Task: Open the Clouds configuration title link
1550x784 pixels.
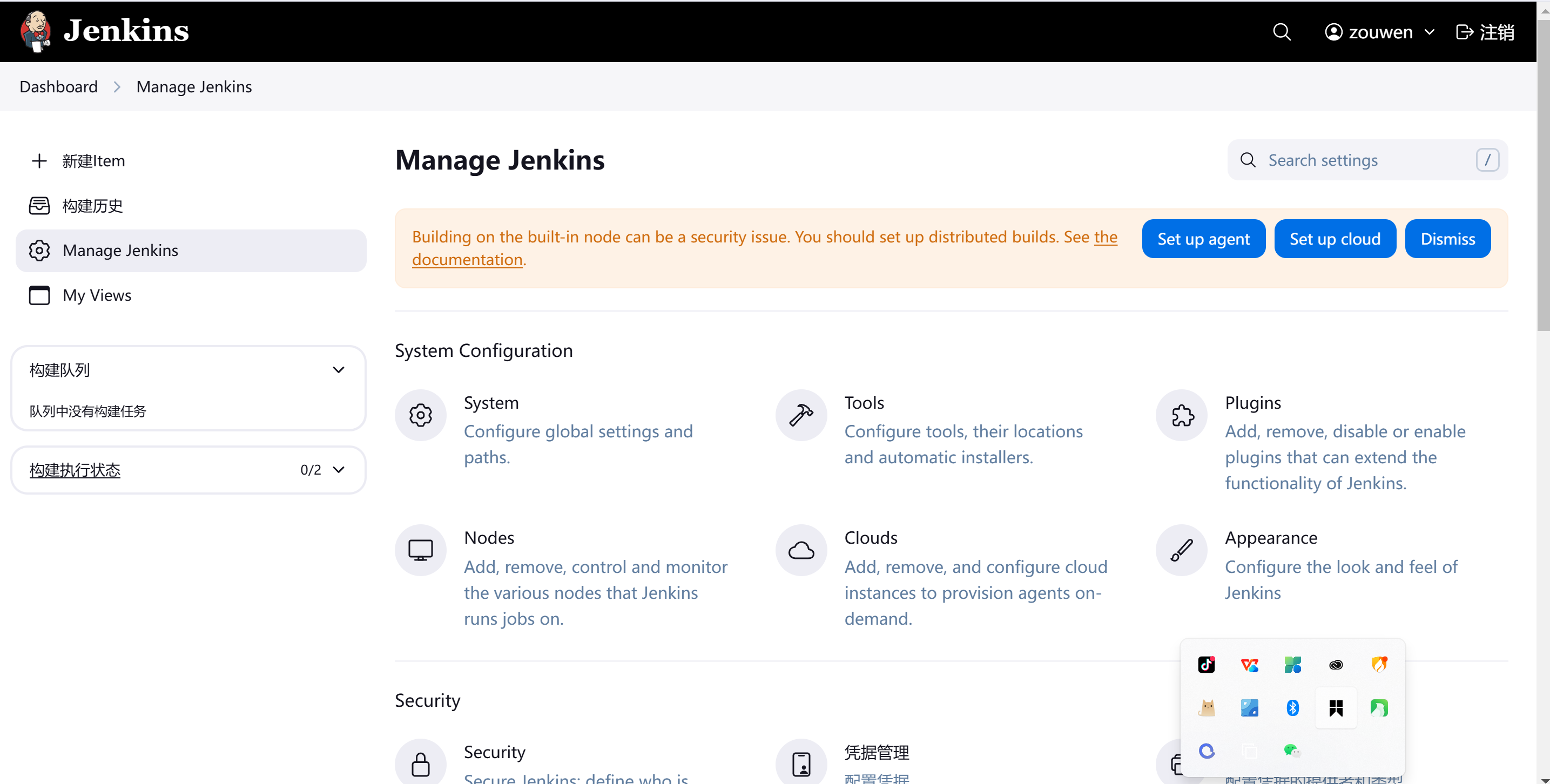Action: pos(871,537)
